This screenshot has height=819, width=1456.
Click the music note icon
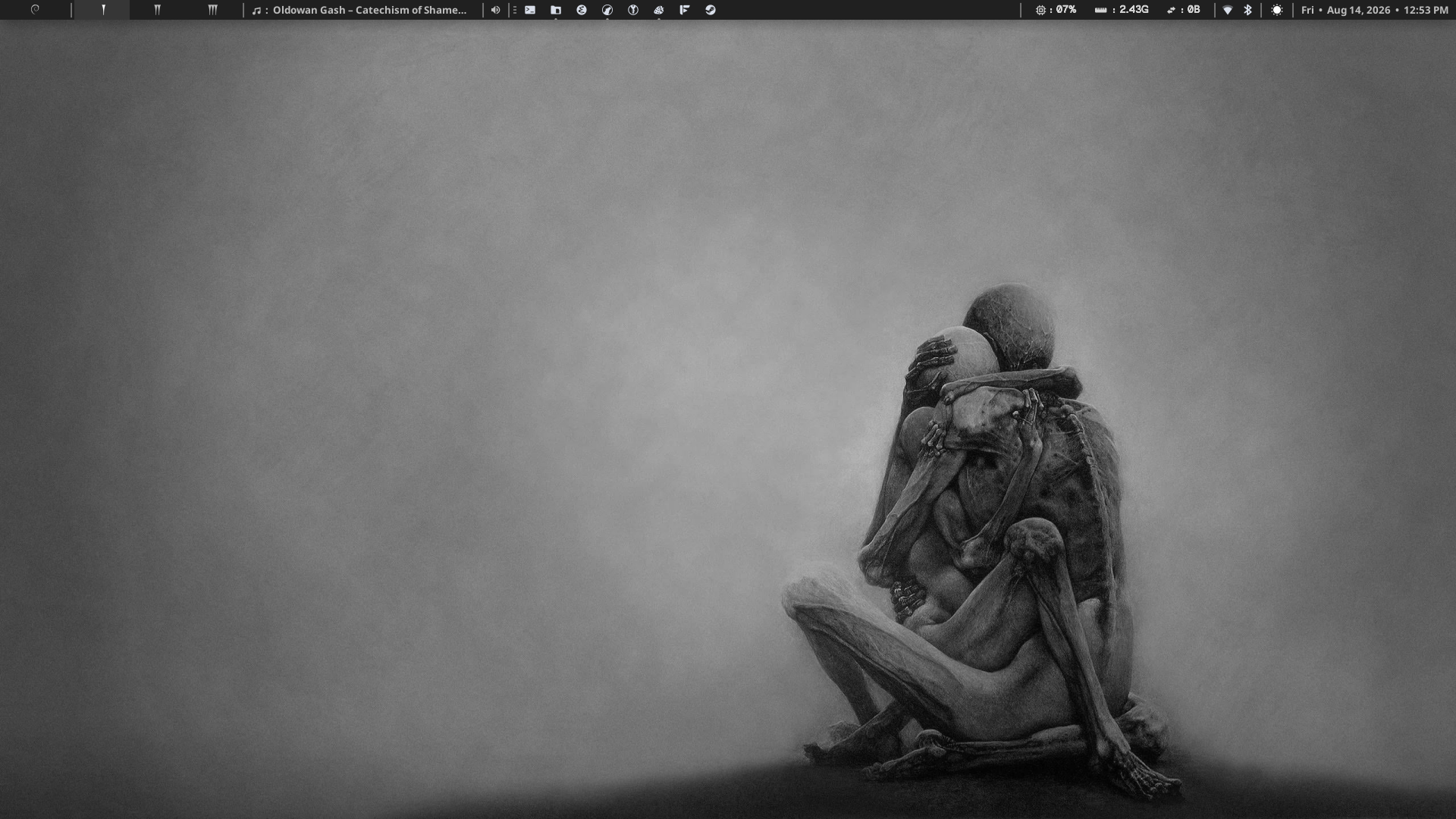pyautogui.click(x=256, y=10)
